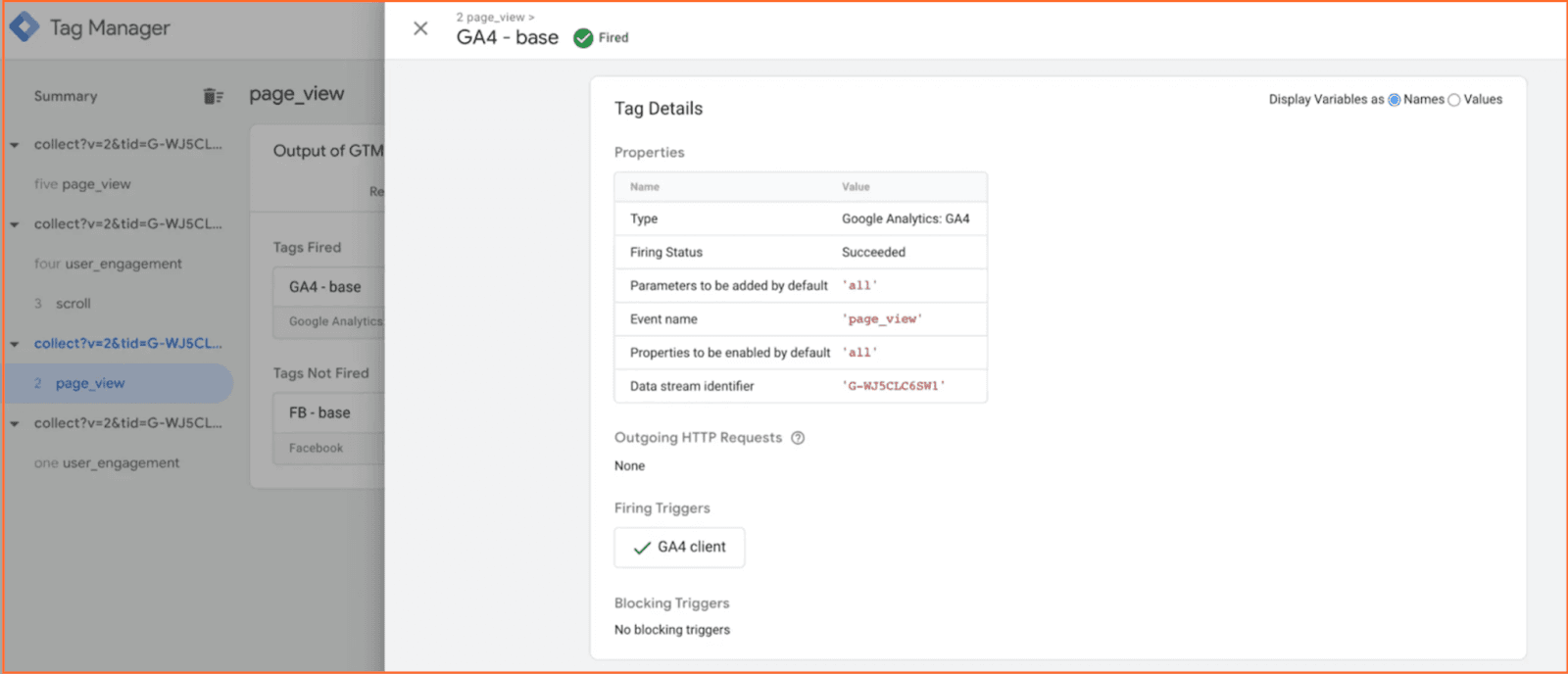Click the No blocking triggers text
Image resolution: width=1568 pixels, height=674 pixels.
[672, 630]
